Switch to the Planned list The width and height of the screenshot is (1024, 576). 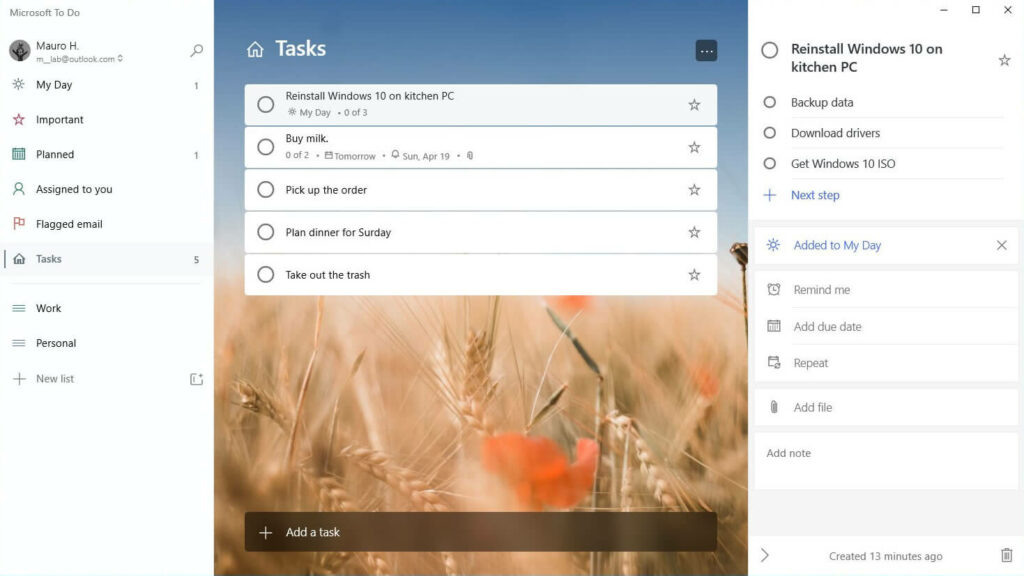55,155
